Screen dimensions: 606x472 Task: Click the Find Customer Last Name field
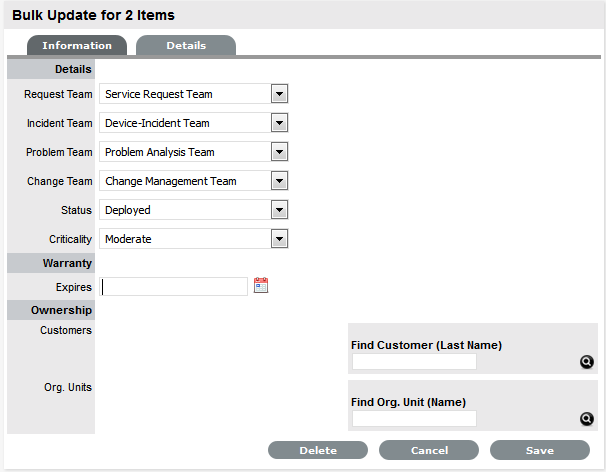click(x=414, y=362)
